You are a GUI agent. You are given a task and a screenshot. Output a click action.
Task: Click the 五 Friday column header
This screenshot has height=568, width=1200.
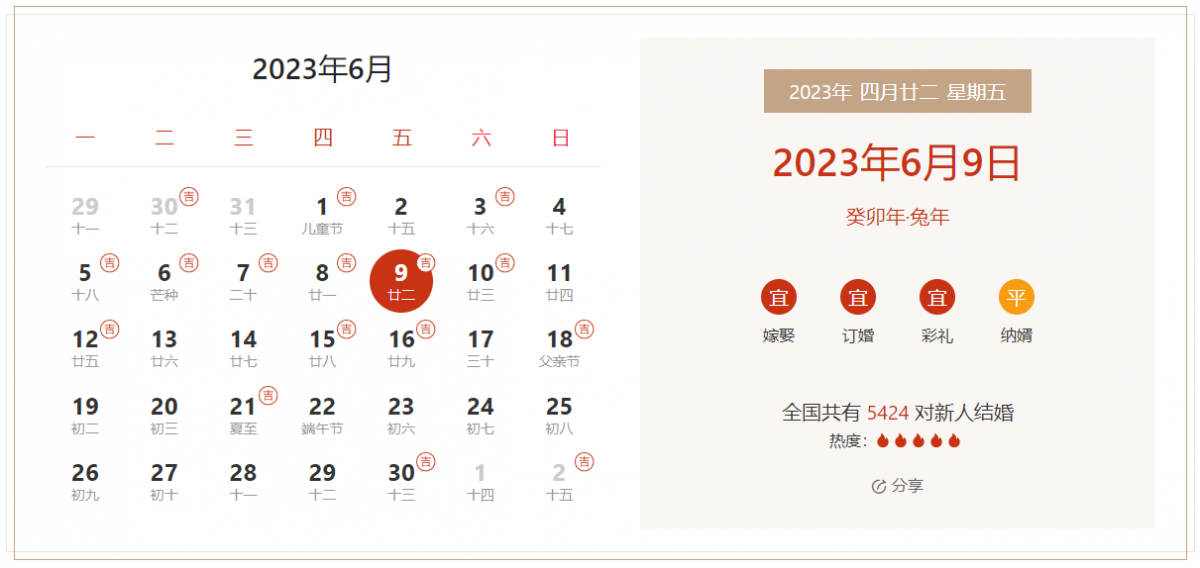point(401,138)
